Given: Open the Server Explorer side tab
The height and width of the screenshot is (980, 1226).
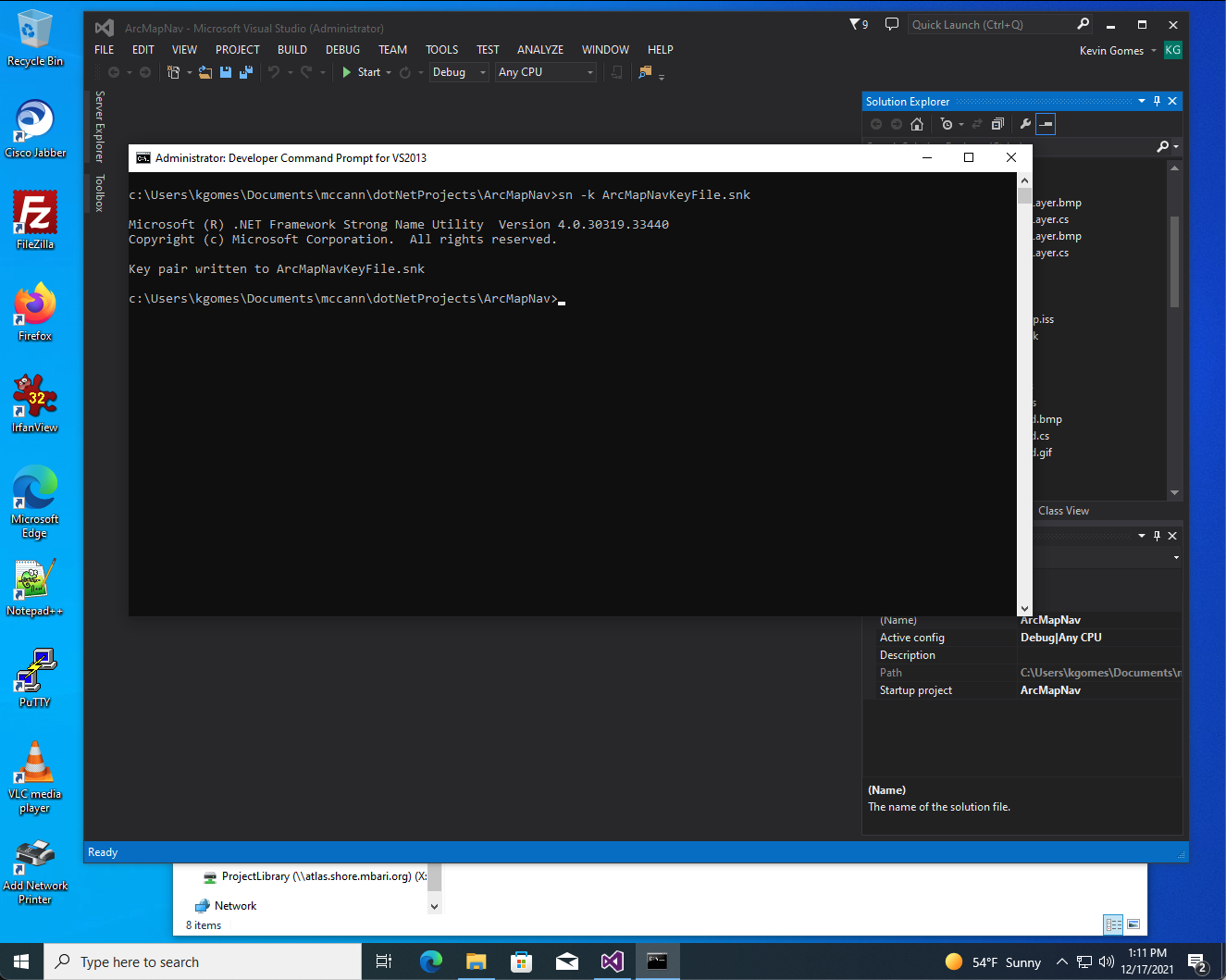Looking at the screenshot, I should pos(100,126).
